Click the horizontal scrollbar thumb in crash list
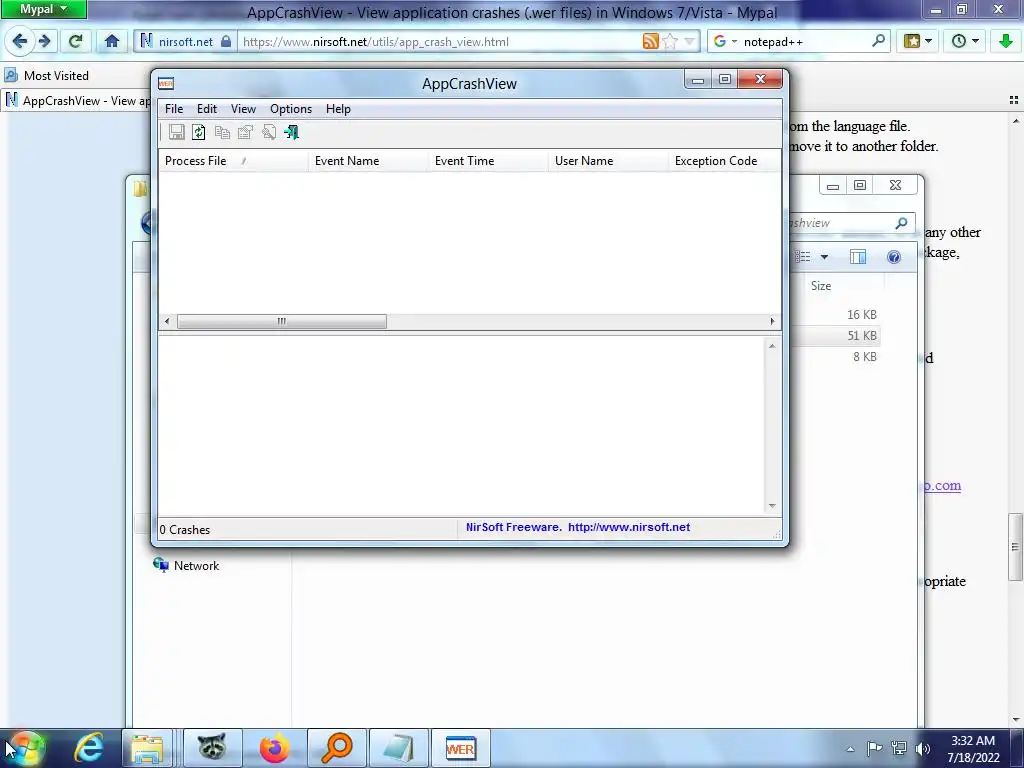Screen dimensions: 1024x768 point(281,321)
